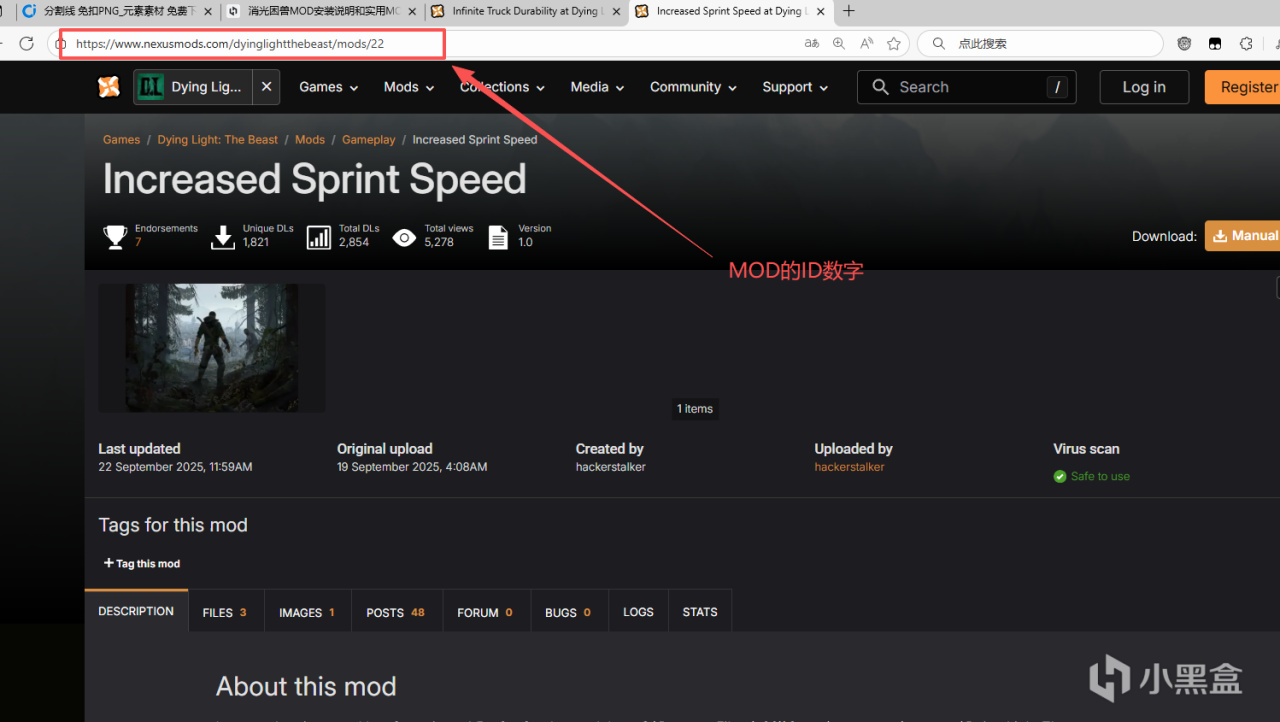Expand the Support dropdown menu
The image size is (1280, 722).
click(x=795, y=87)
